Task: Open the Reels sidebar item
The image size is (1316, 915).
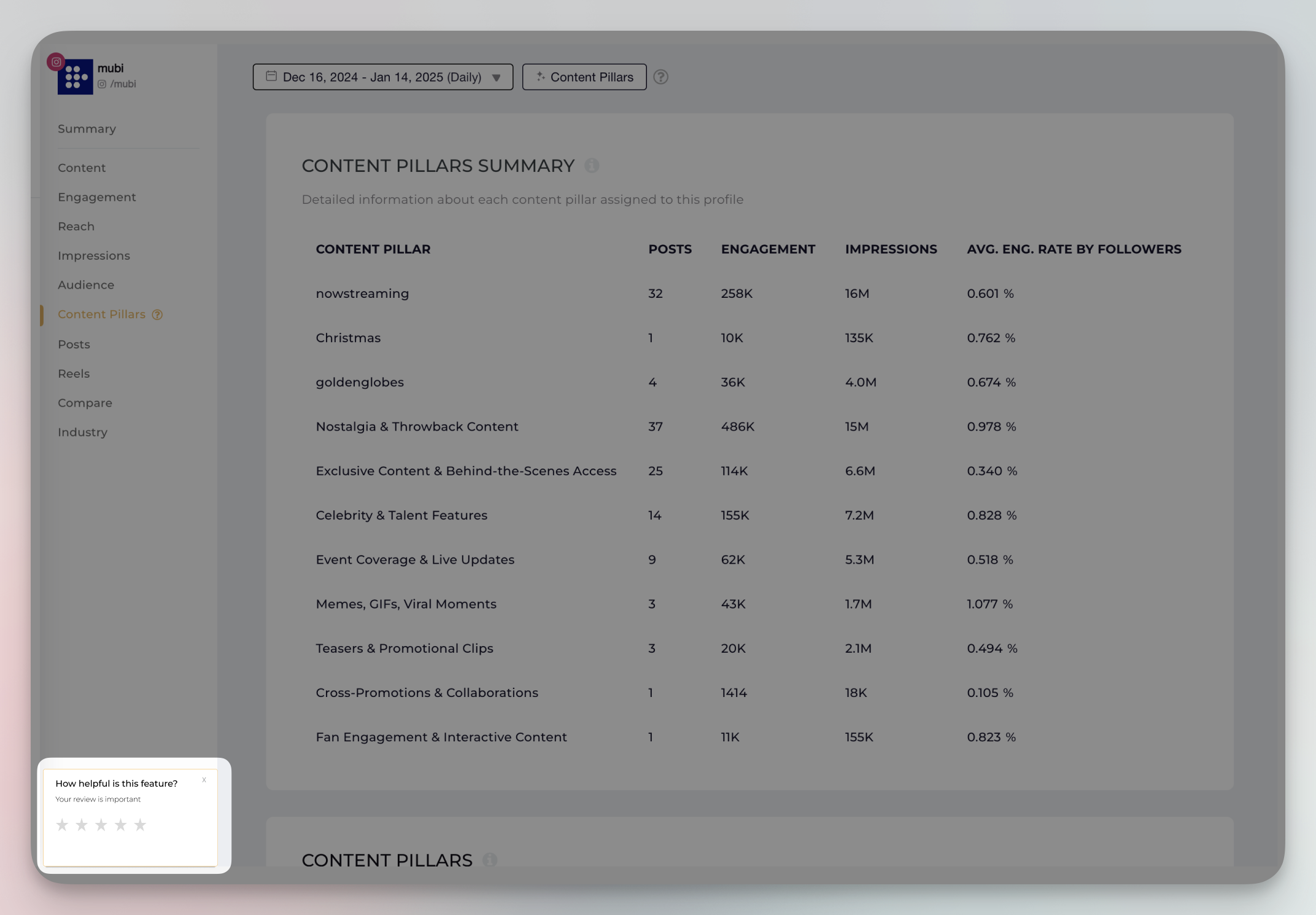Action: point(74,374)
